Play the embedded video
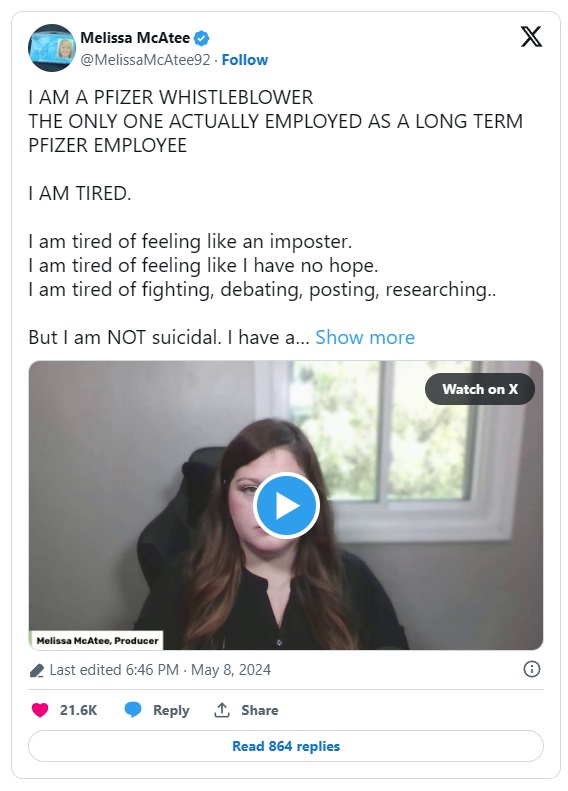This screenshot has width=568, height=791. coord(286,505)
